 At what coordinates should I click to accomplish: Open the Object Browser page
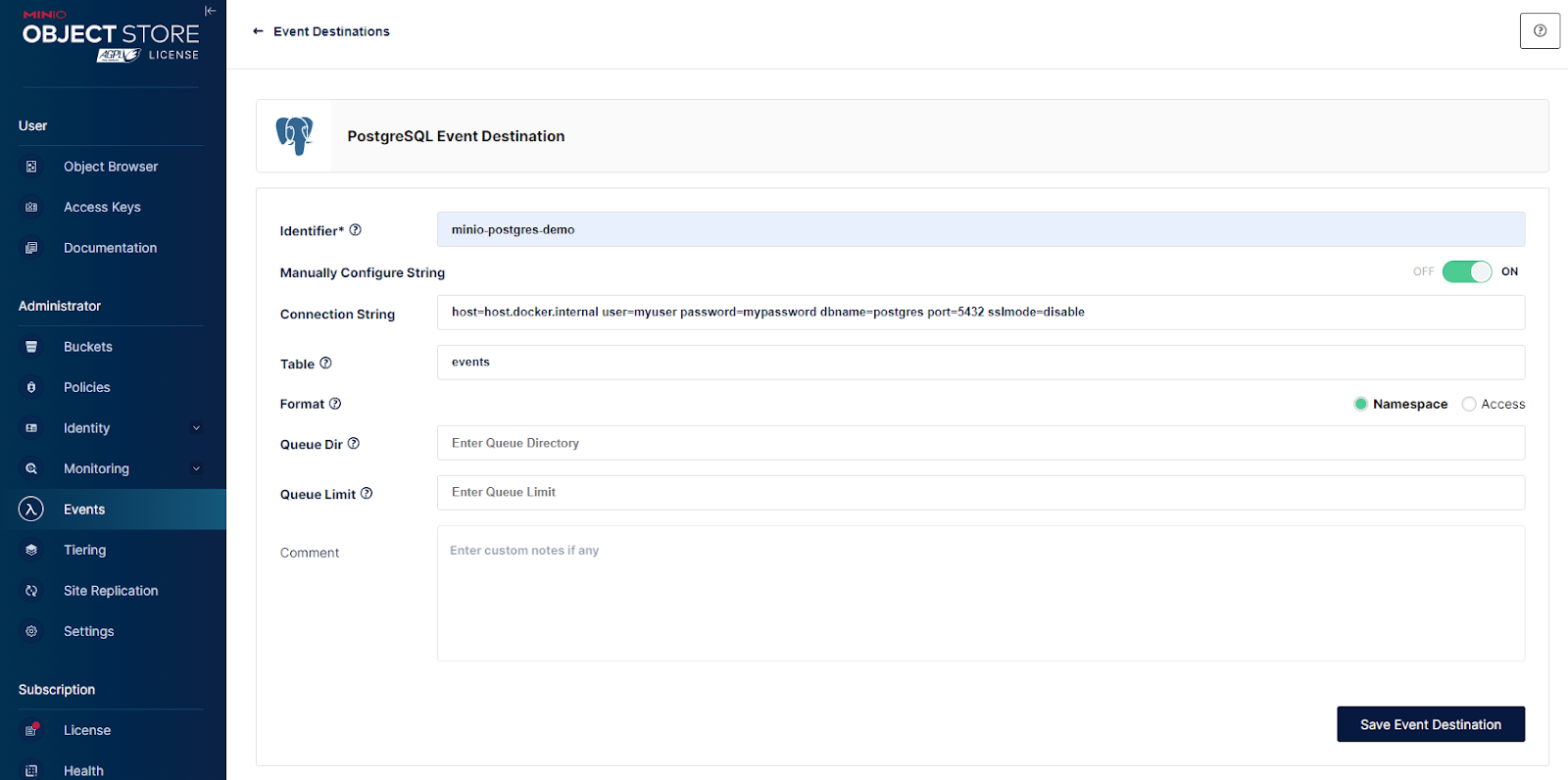tap(111, 167)
